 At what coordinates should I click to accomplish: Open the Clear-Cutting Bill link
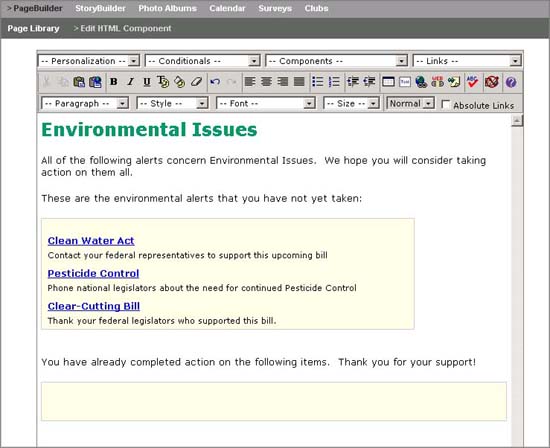(x=94, y=306)
